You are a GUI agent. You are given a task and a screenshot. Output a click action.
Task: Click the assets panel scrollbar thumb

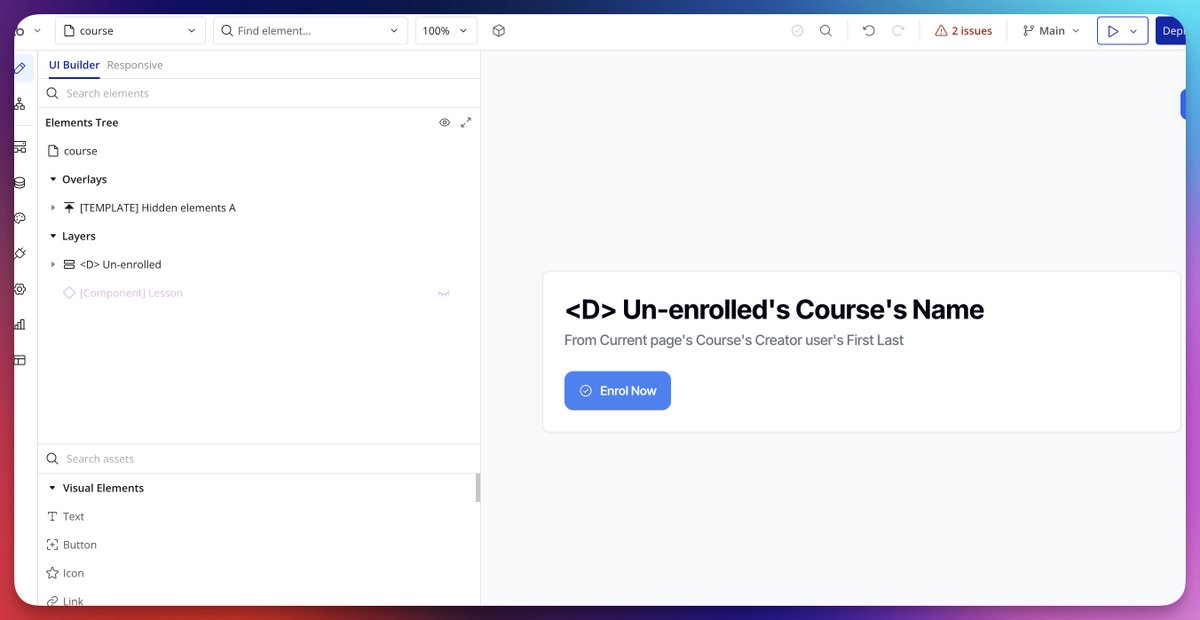[478, 488]
